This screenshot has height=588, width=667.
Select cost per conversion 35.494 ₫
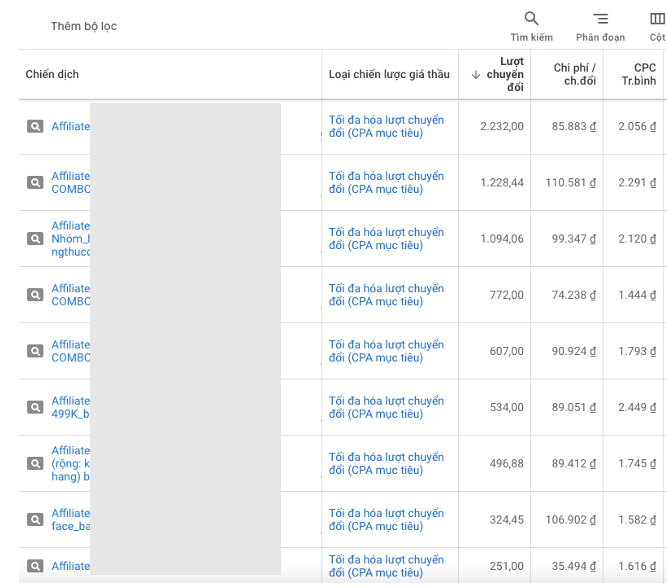[x=574, y=566]
